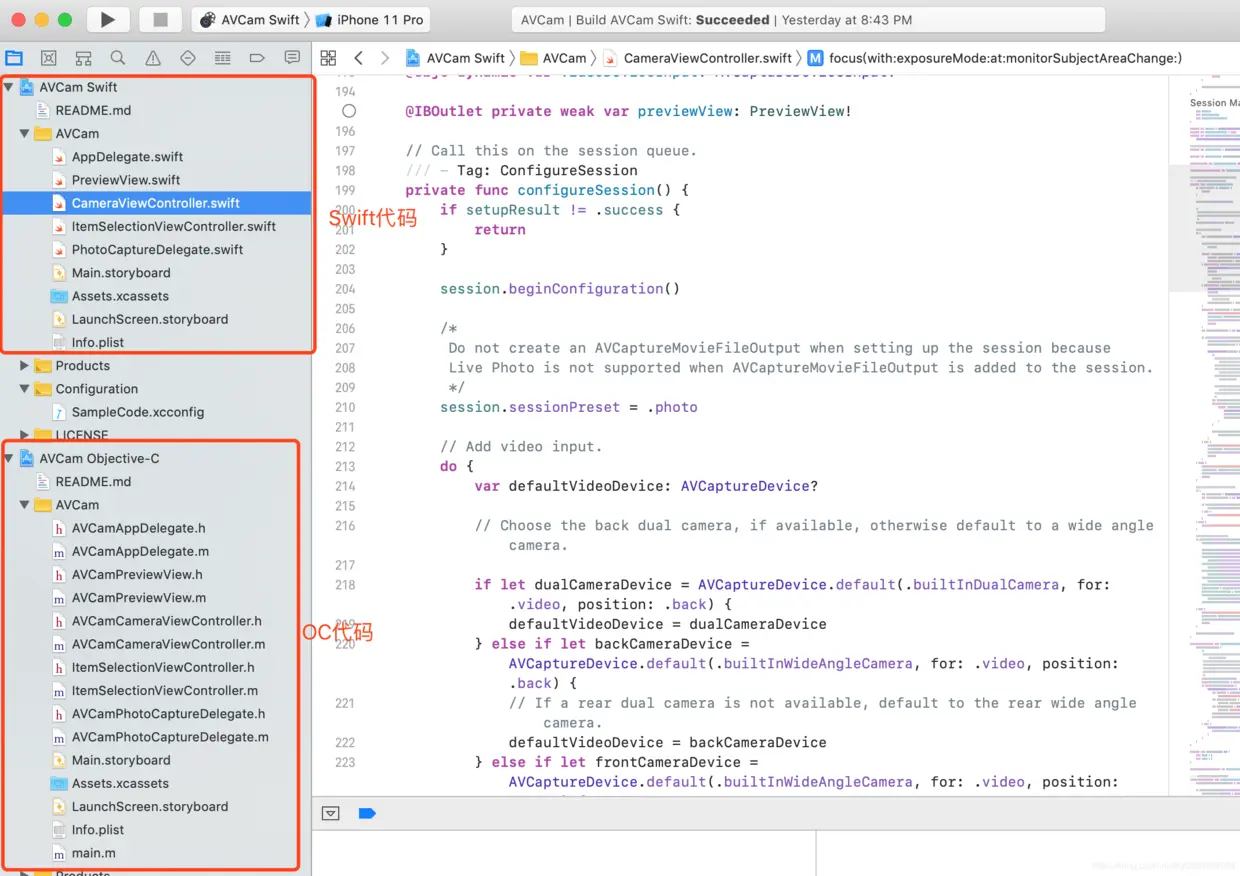This screenshot has width=1240, height=876.
Task: Click the previewView IBOutlet connection circle
Action: pyautogui.click(x=348, y=111)
